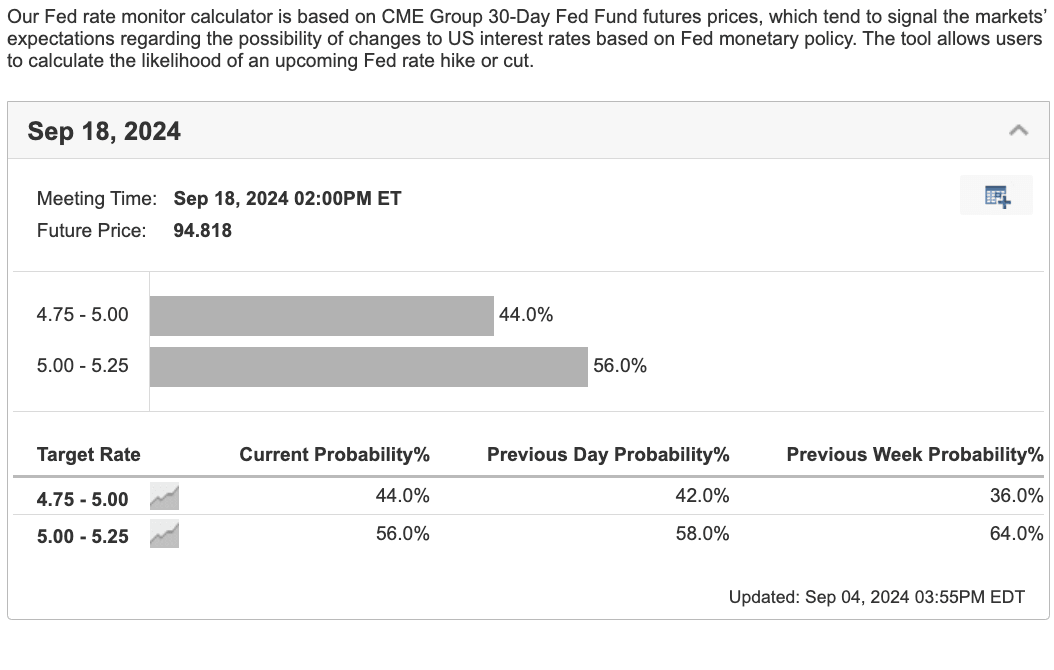Click the add-to-table calendar icon
The height and width of the screenshot is (670, 1054).
[996, 196]
